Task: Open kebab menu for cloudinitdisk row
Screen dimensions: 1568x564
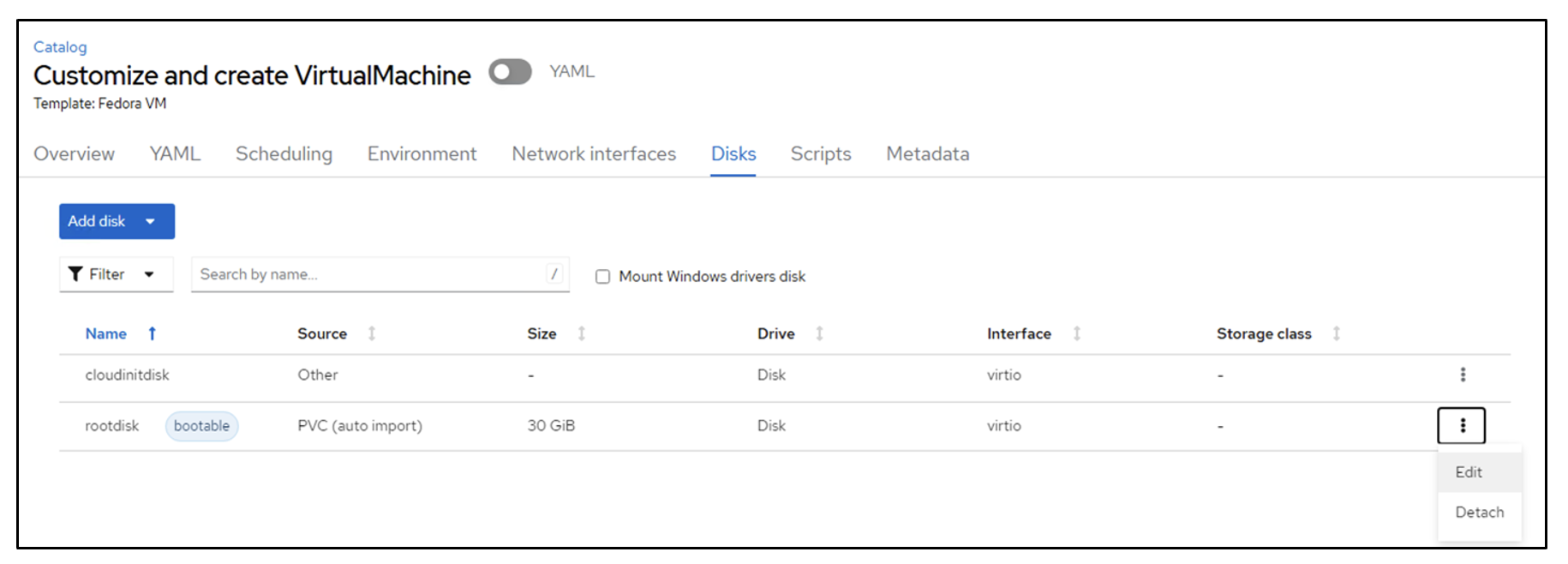Action: 1463,375
